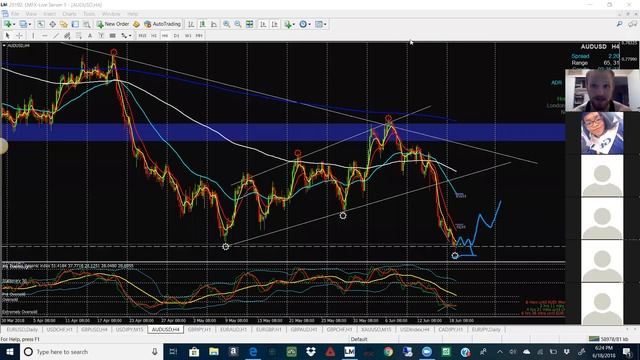
Task: Select the Equidistant Channel tool
Action: pos(67,36)
